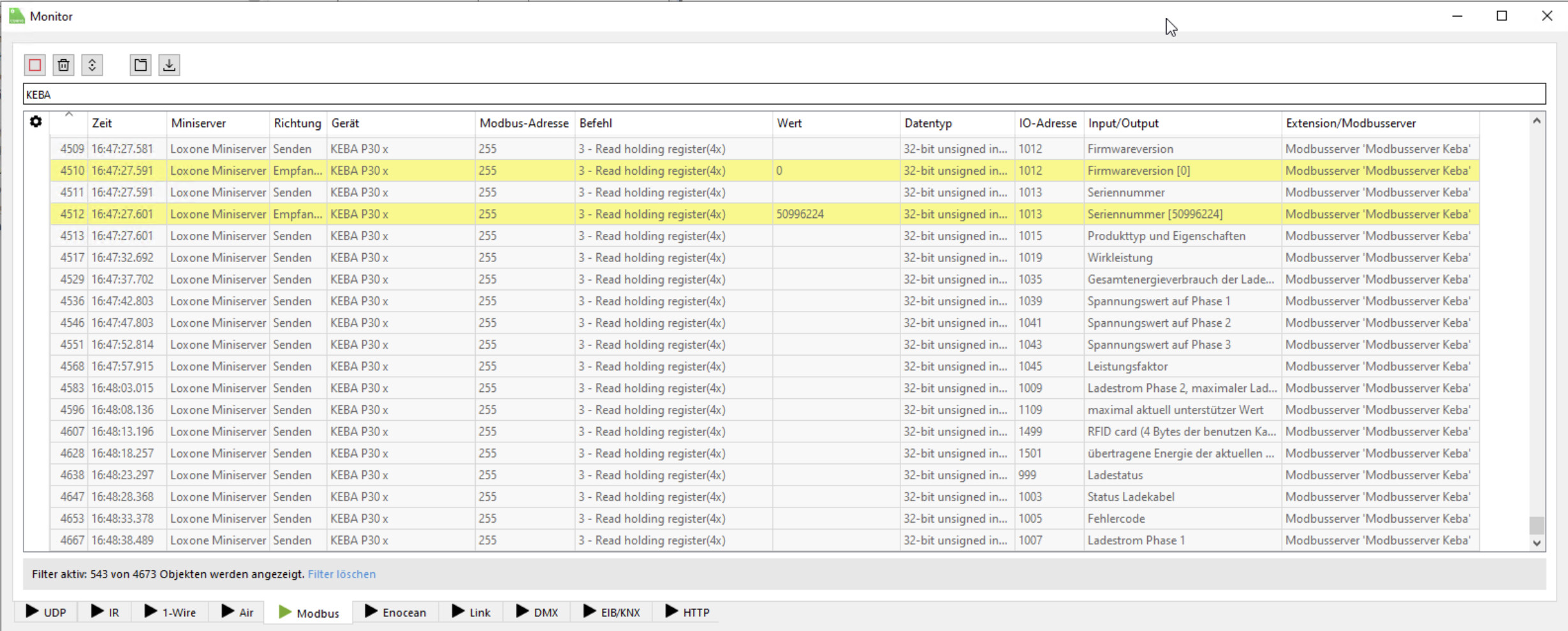Click the vertical scrollbar thumb

click(x=1537, y=525)
